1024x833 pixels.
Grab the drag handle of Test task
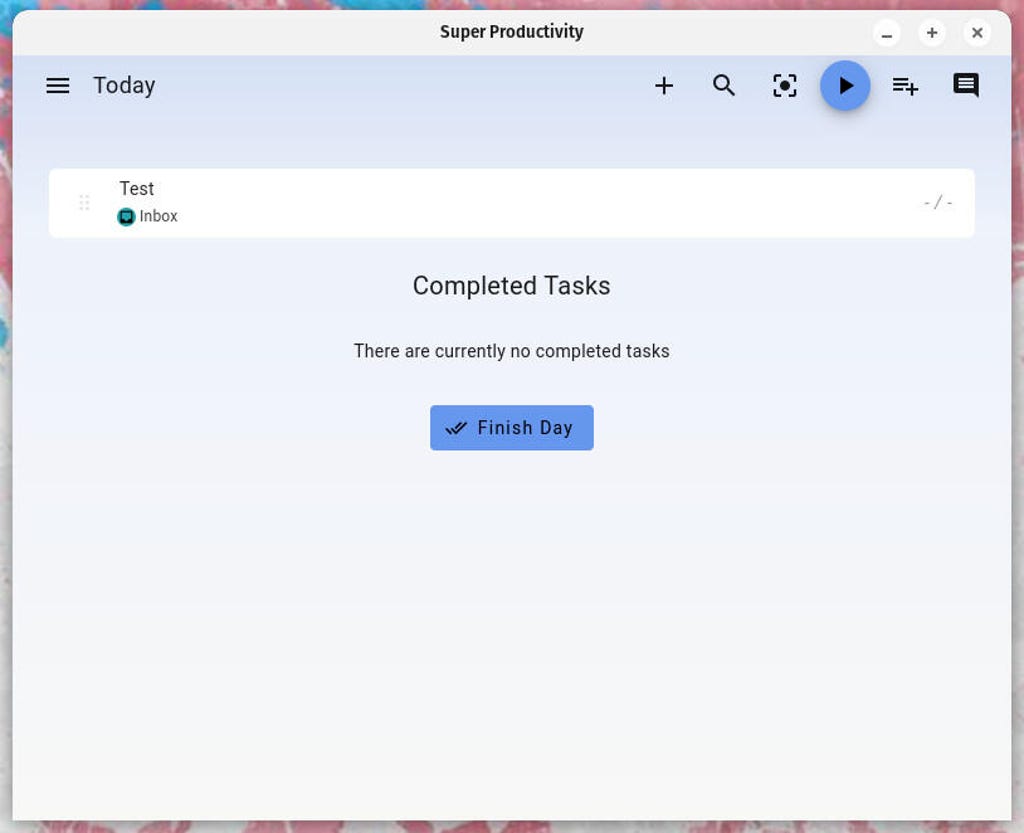tap(84, 202)
